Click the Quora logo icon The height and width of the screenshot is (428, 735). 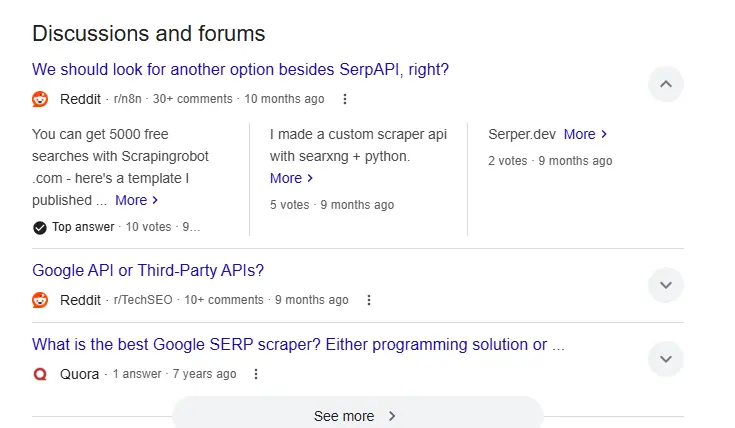coord(40,374)
